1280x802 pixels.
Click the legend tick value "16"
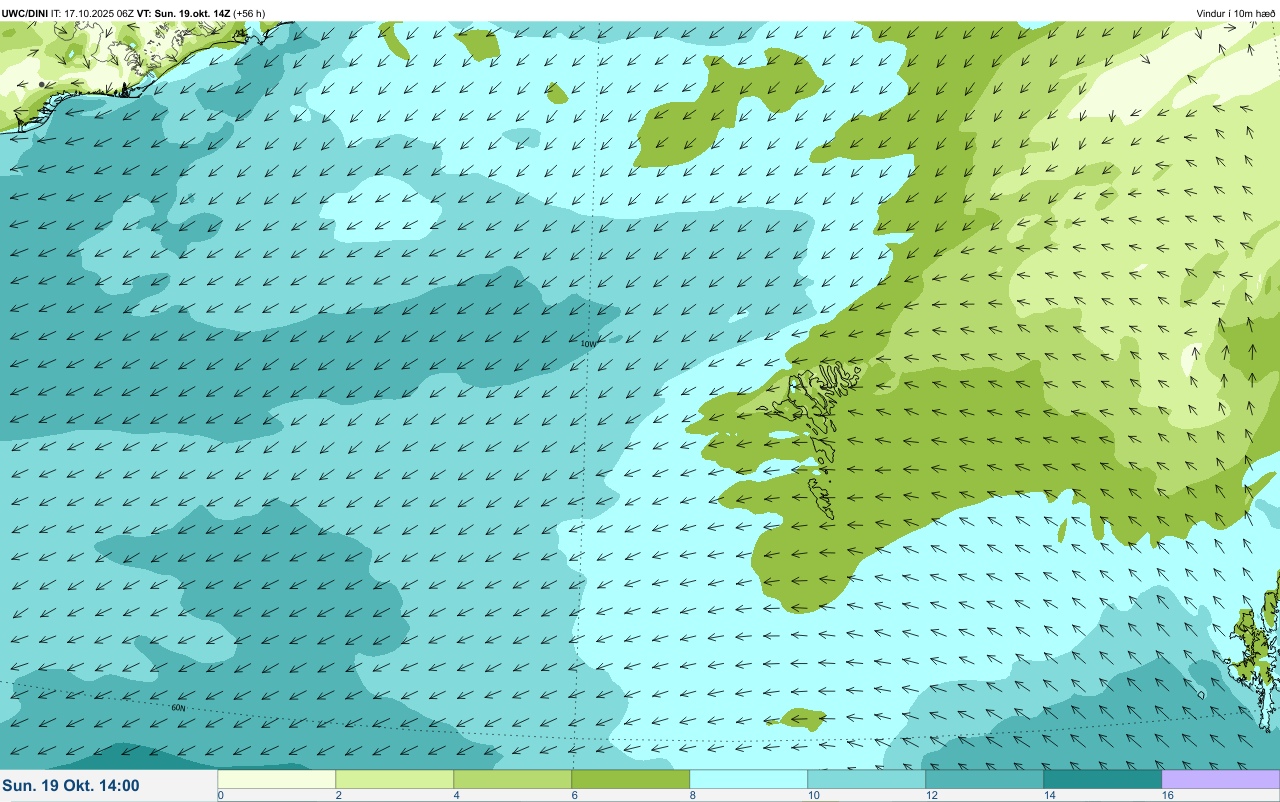[1168, 795]
